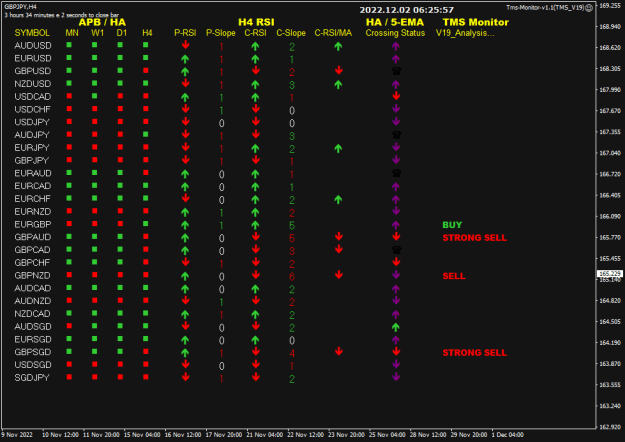The width and height of the screenshot is (625, 442).
Task: Click the expert advisor smiley face icon
Action: (x=589, y=8)
